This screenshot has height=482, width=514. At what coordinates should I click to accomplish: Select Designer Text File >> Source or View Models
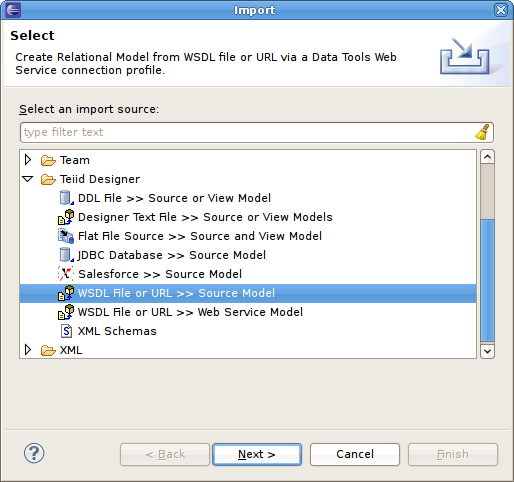205,217
